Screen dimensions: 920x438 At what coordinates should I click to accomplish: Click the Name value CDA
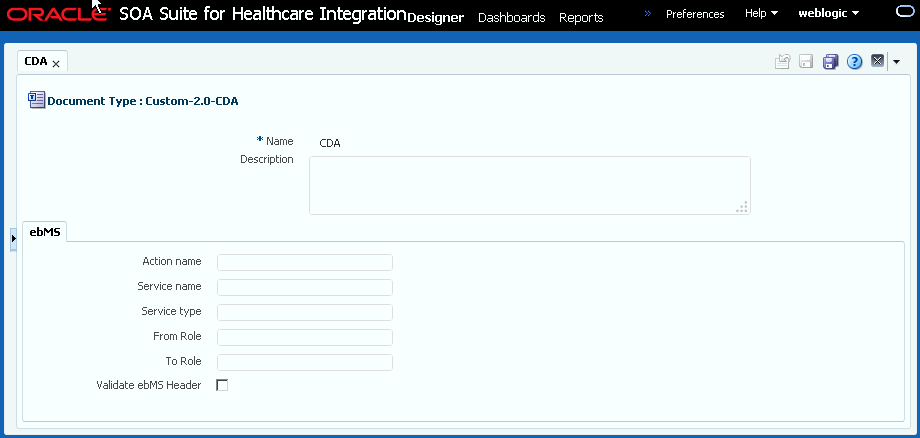tap(330, 143)
